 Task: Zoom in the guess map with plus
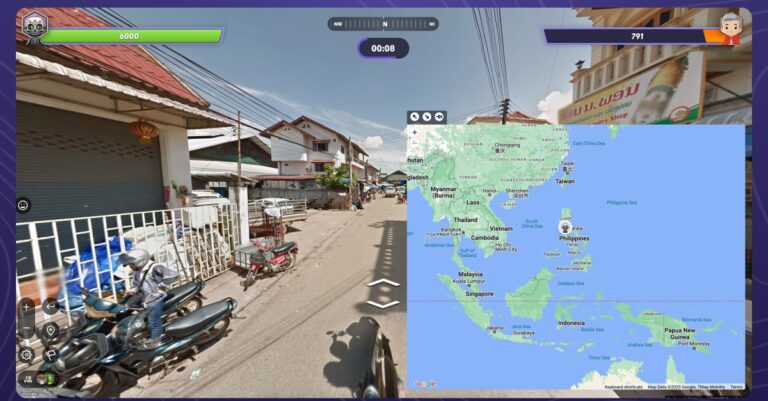[414, 132]
